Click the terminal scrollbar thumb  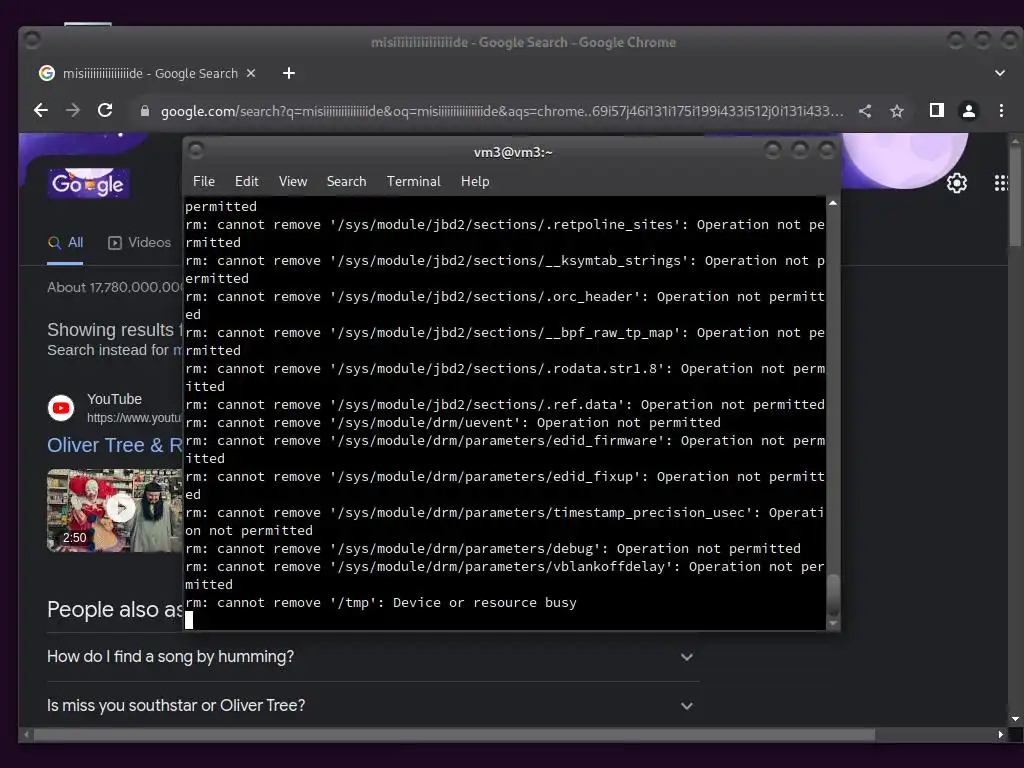(x=833, y=594)
